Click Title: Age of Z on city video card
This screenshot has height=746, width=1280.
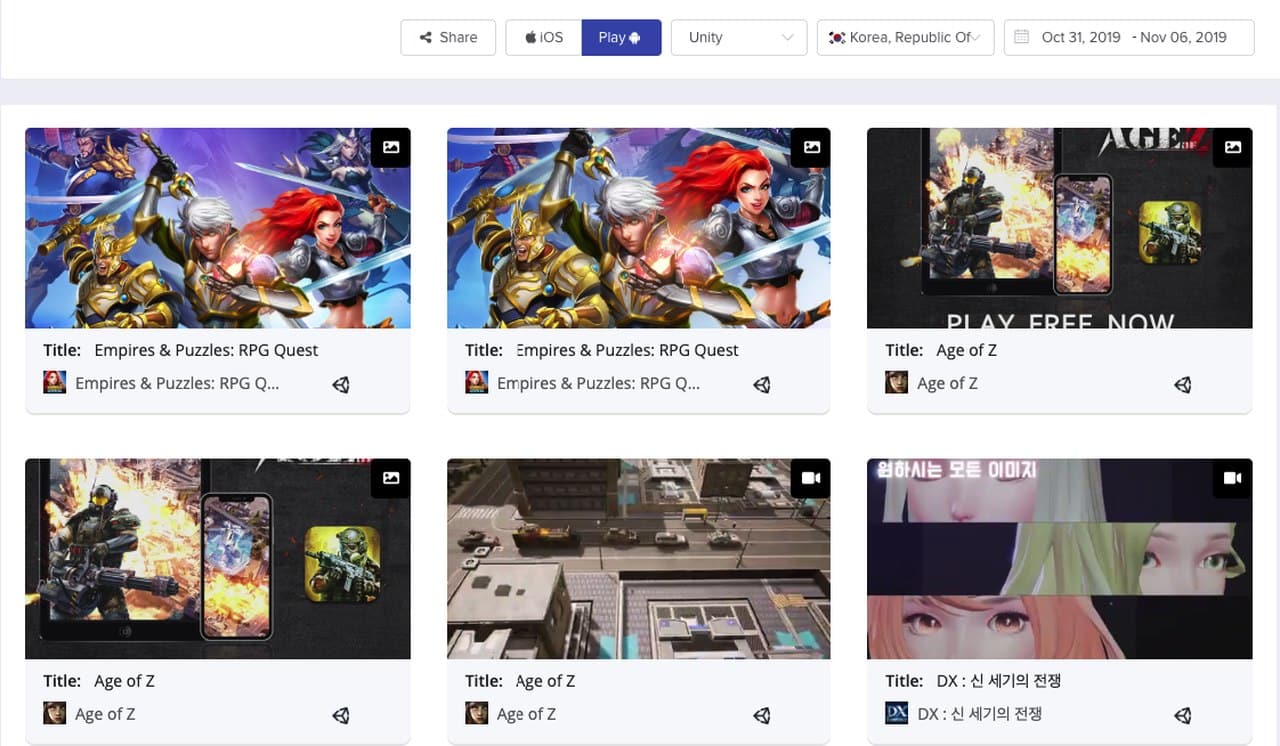[x=520, y=681]
